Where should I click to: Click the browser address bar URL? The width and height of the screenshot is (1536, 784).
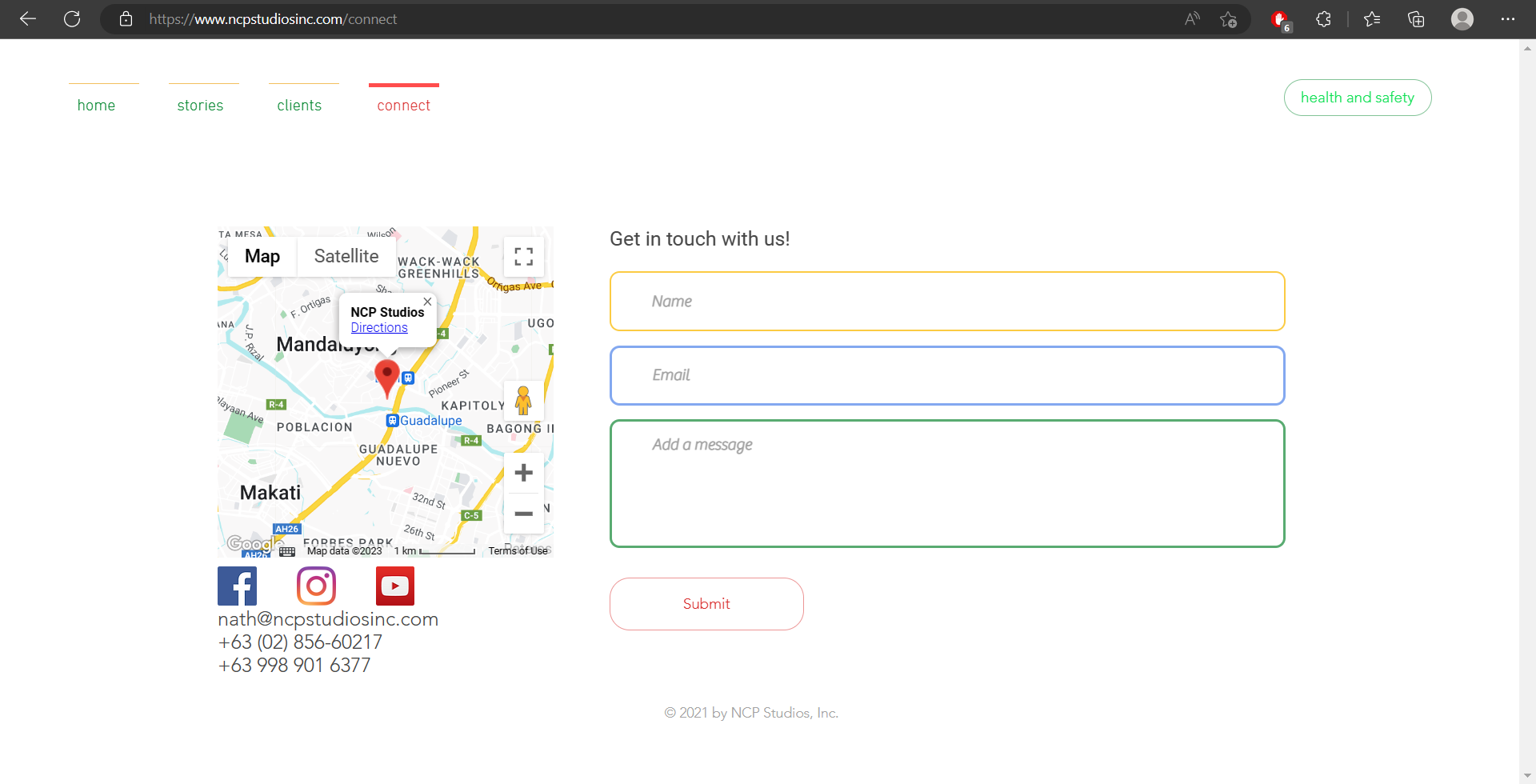[x=273, y=19]
